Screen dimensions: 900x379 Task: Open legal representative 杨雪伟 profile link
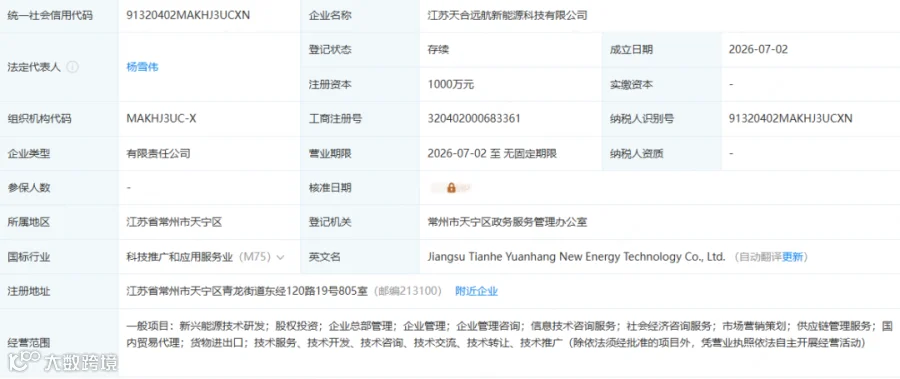click(x=142, y=67)
